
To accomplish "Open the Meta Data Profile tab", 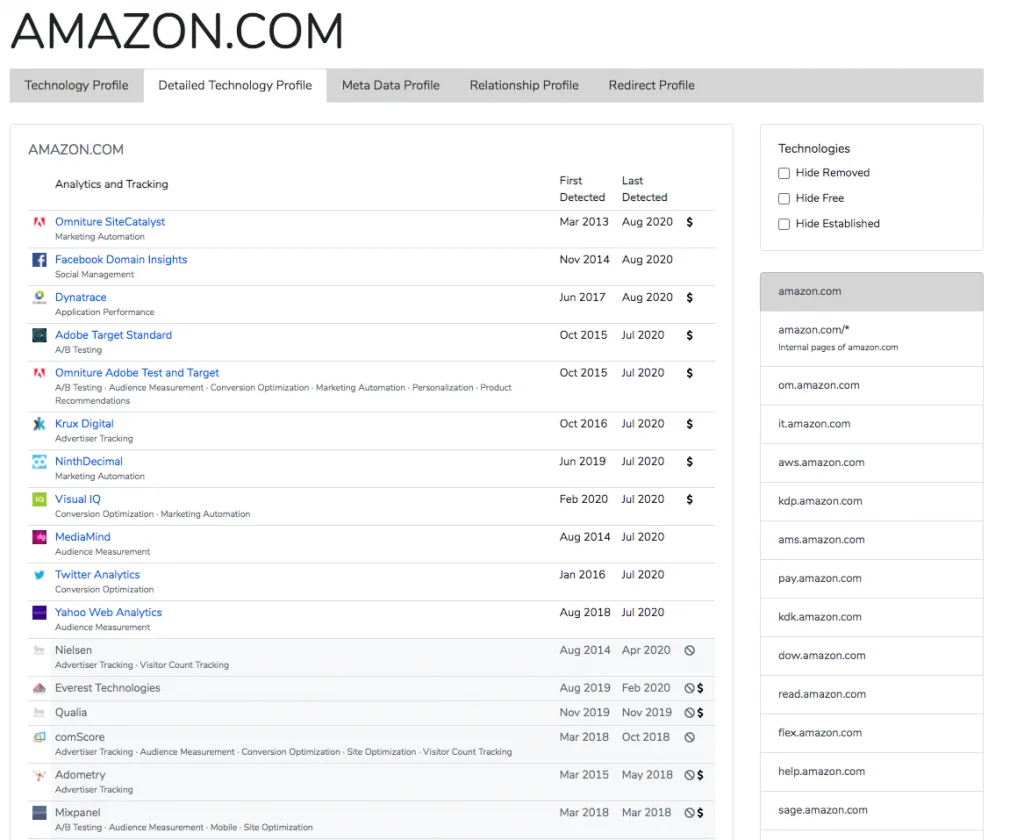I will [x=391, y=86].
